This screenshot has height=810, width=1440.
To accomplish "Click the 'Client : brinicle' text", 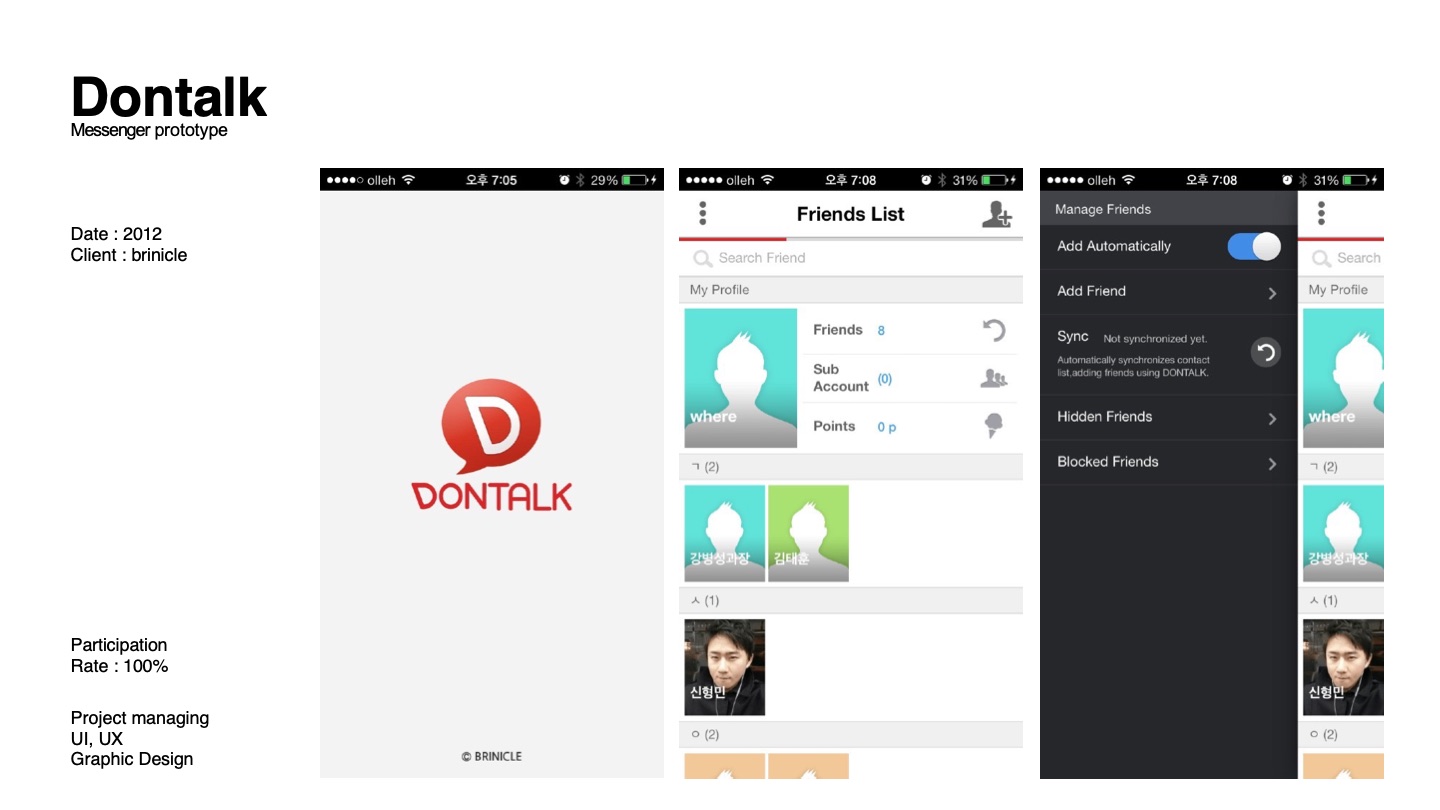I will pyautogui.click(x=129, y=255).
